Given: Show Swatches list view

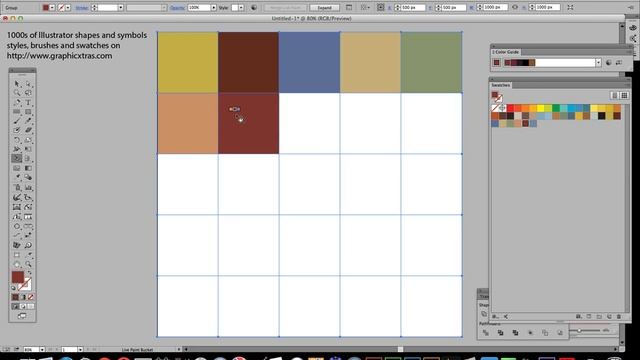Looking at the screenshot, I should point(615,96).
